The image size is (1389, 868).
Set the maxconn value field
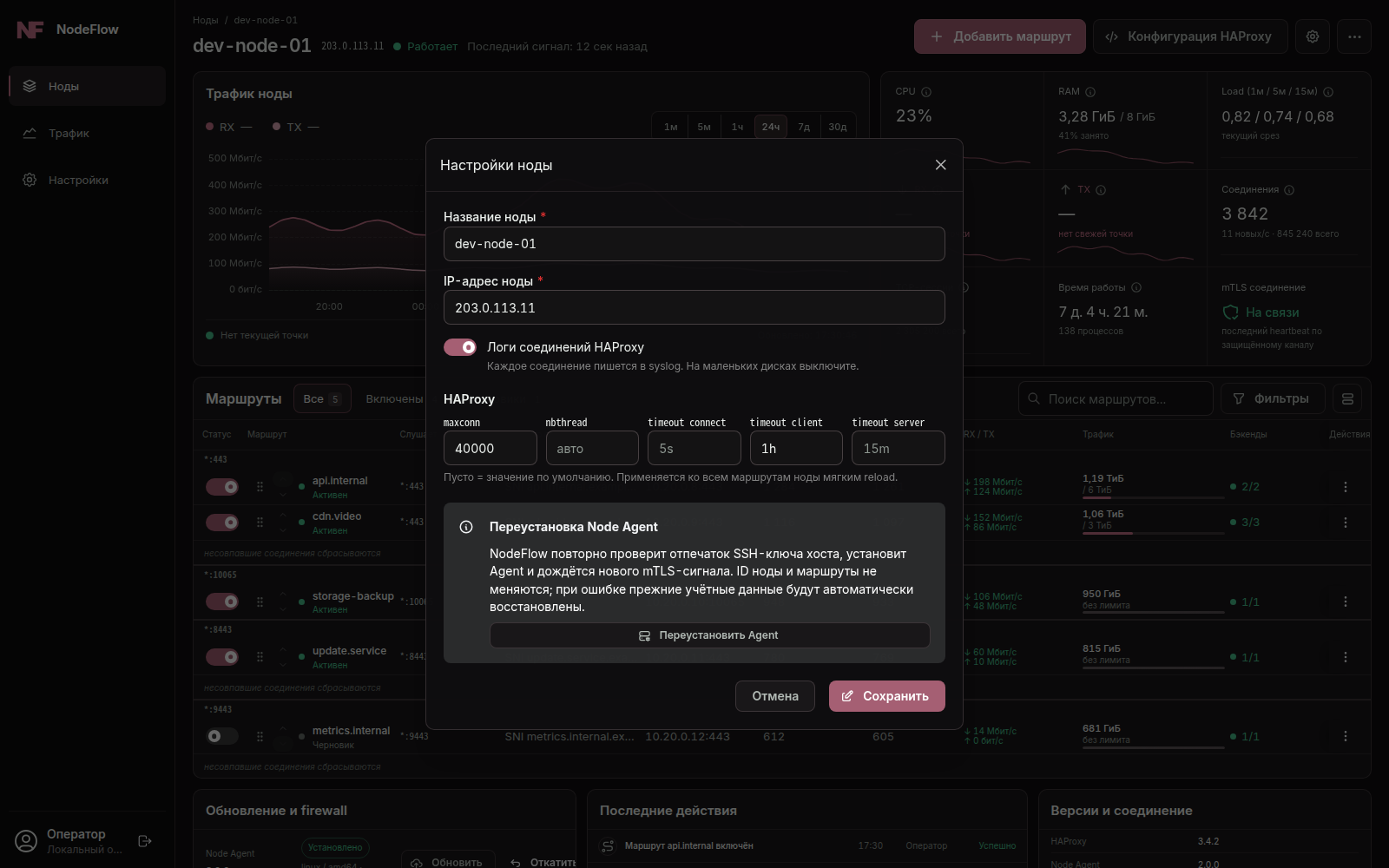coord(490,448)
